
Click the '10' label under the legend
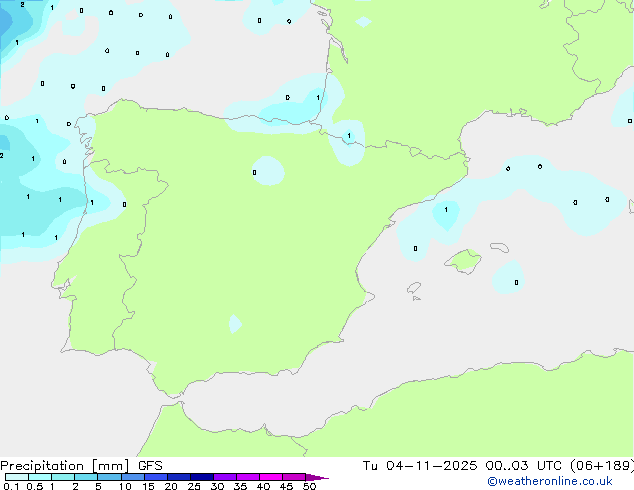[x=125, y=486]
